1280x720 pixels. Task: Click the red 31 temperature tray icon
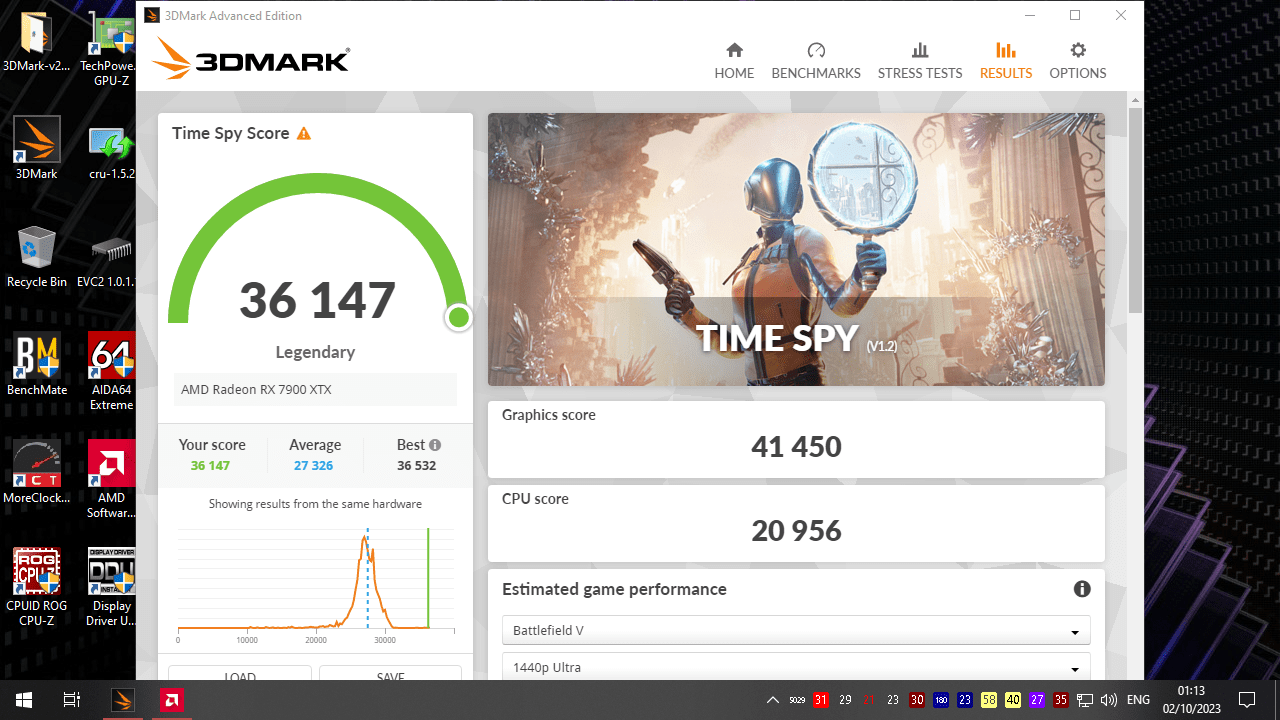[821, 700]
